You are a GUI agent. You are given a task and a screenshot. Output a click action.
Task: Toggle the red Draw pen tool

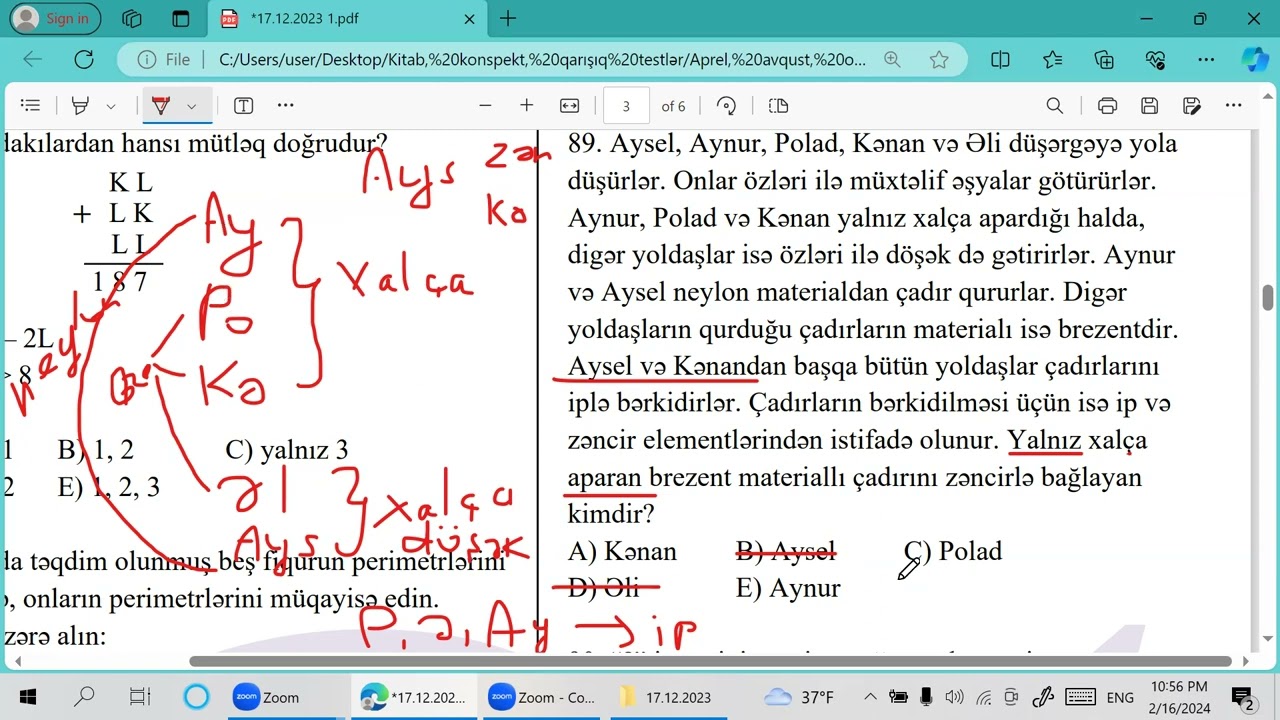161,106
